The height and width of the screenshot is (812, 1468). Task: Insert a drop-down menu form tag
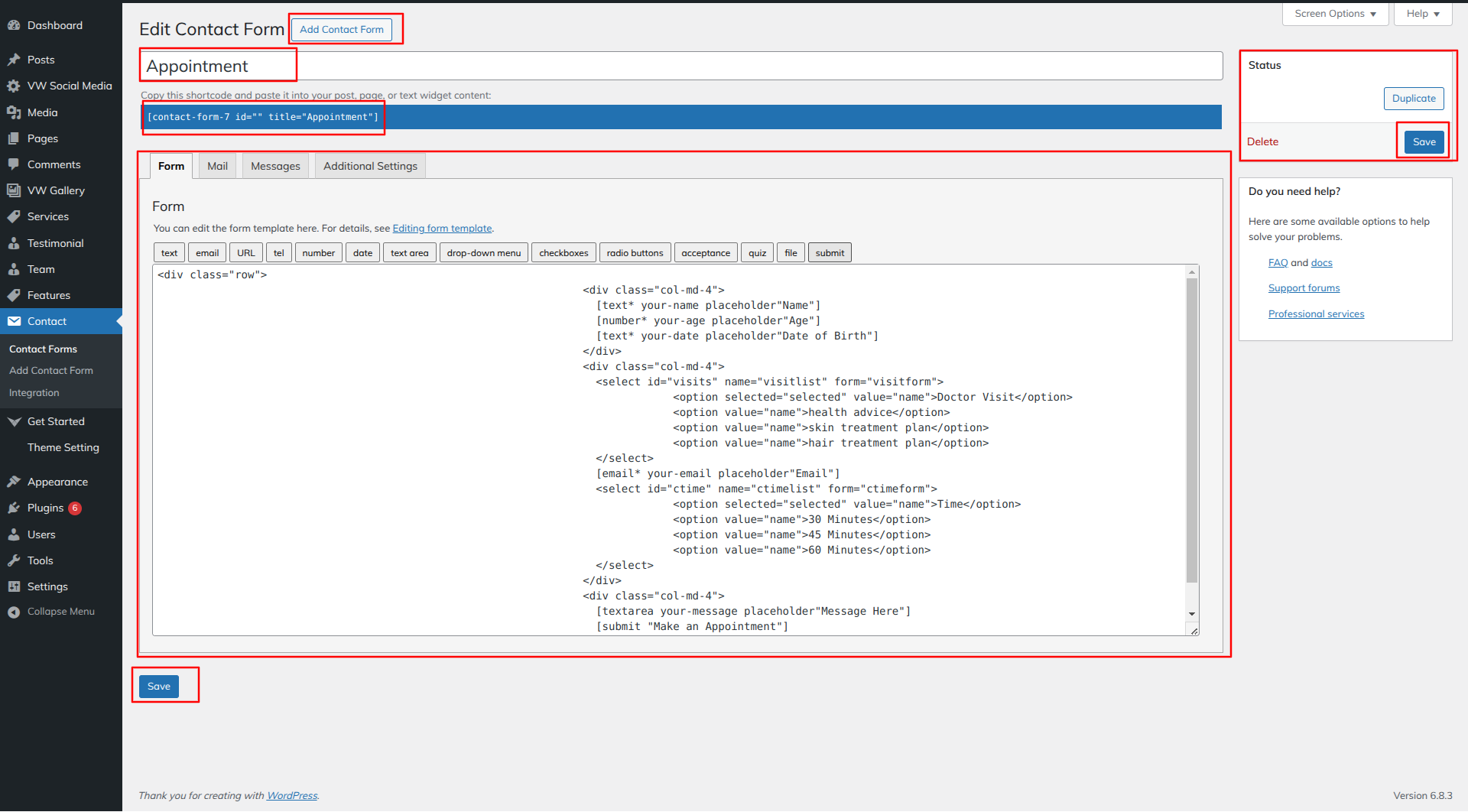(483, 253)
